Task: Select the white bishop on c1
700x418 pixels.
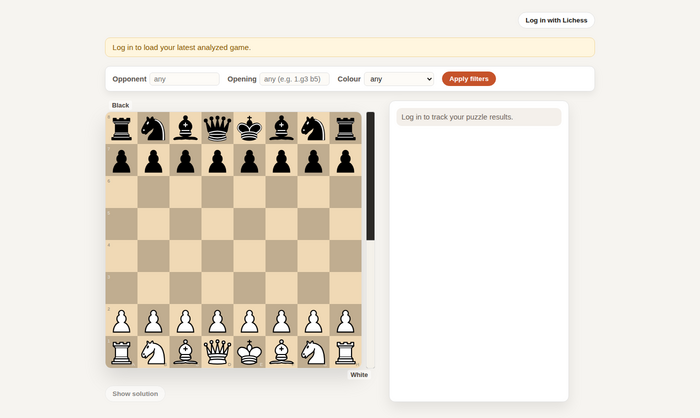Action: pyautogui.click(x=186, y=352)
